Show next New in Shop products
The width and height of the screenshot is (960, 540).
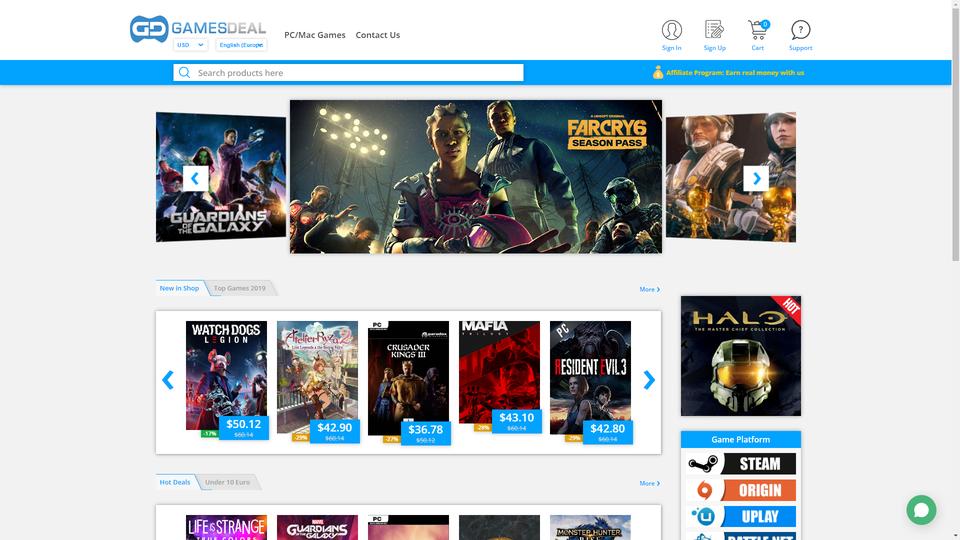click(649, 380)
